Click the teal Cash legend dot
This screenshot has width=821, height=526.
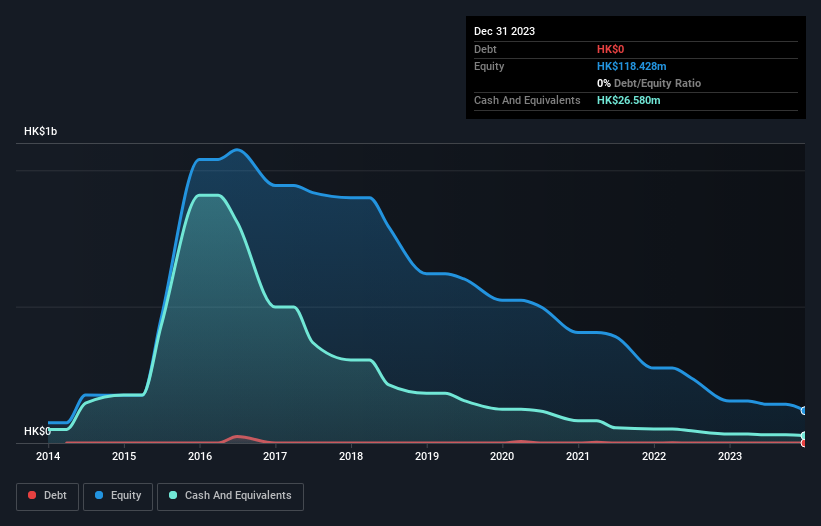pyautogui.click(x=173, y=495)
